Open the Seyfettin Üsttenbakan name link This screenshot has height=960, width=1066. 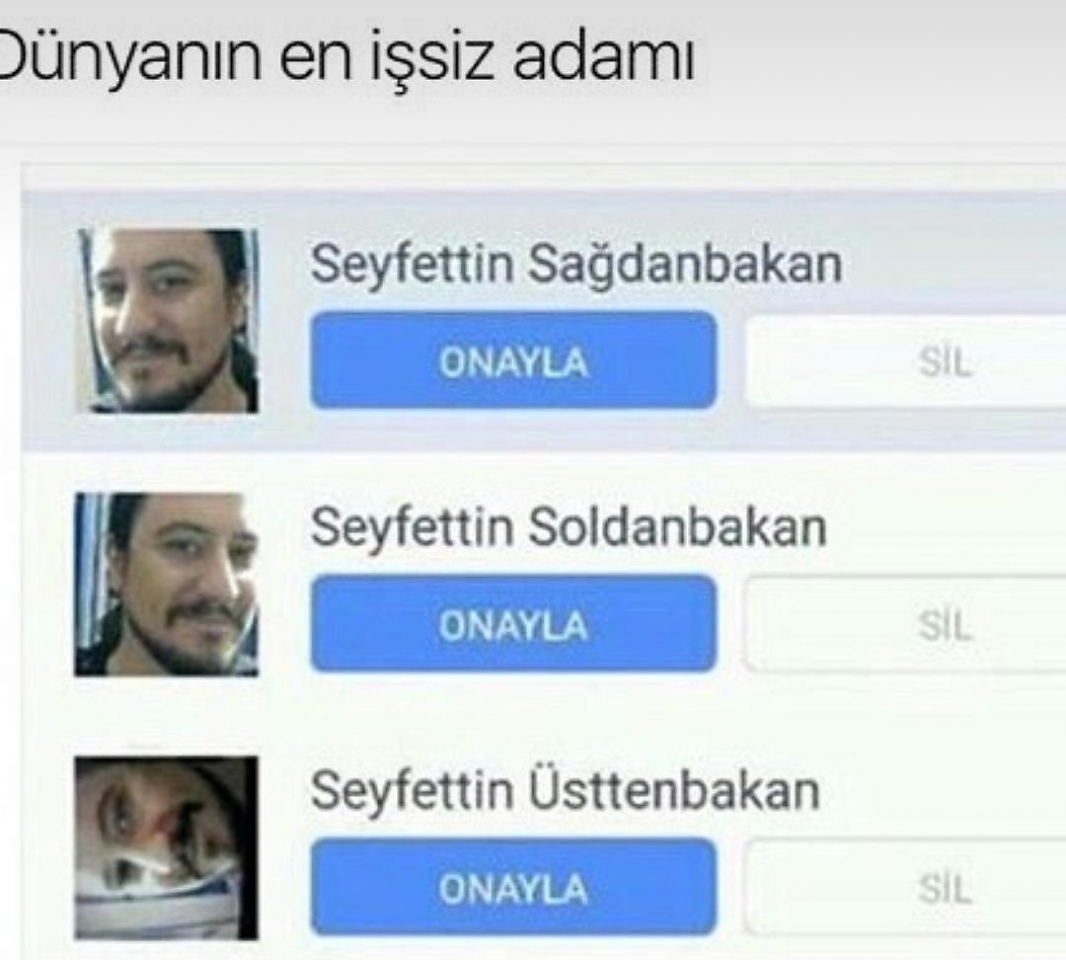565,790
